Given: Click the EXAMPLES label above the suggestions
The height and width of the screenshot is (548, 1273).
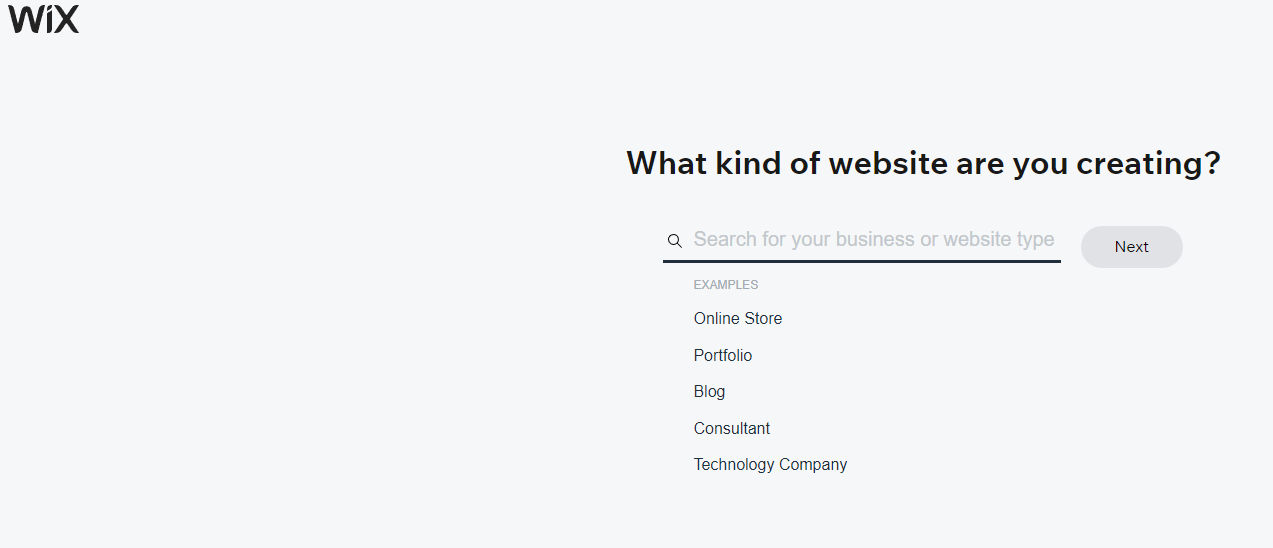Looking at the screenshot, I should tap(726, 285).
